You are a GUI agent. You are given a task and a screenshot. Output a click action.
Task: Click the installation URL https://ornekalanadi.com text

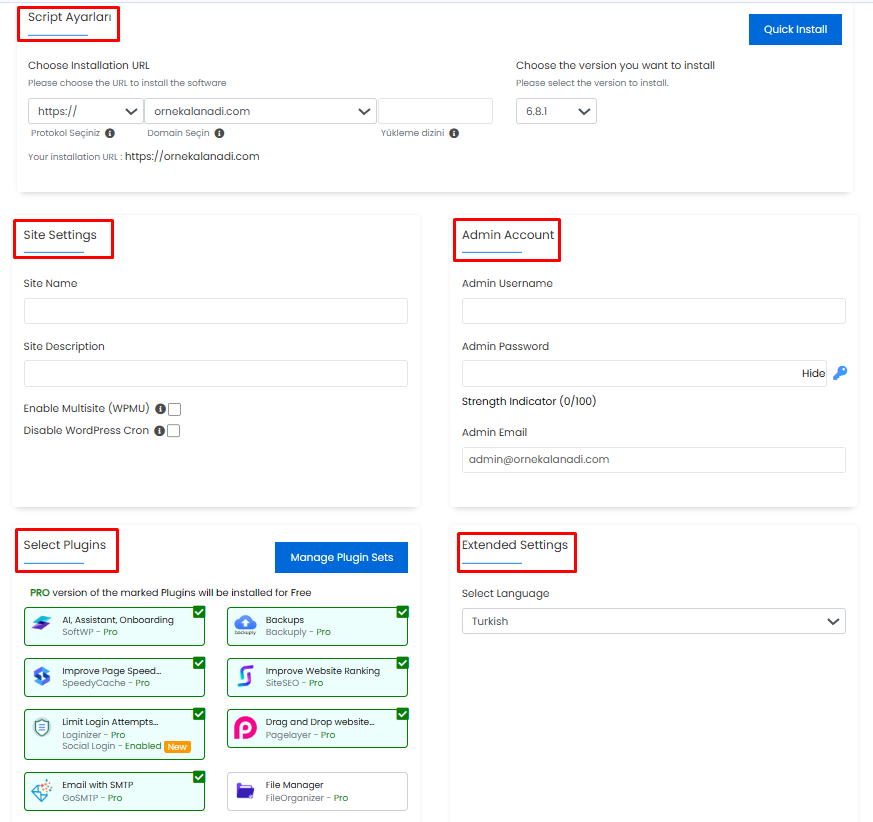(x=192, y=156)
